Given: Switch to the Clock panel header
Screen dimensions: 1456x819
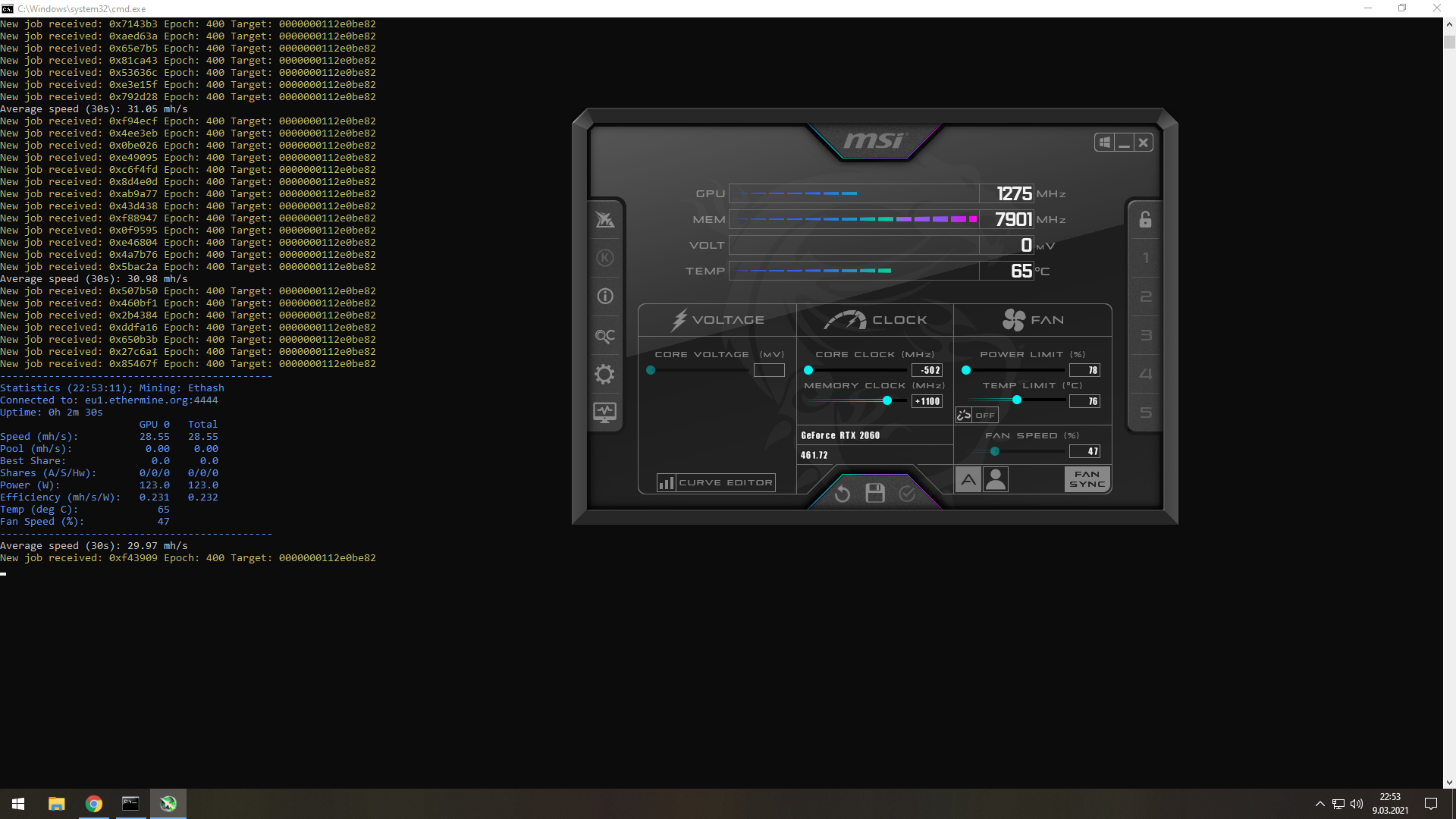Looking at the screenshot, I should [875, 320].
